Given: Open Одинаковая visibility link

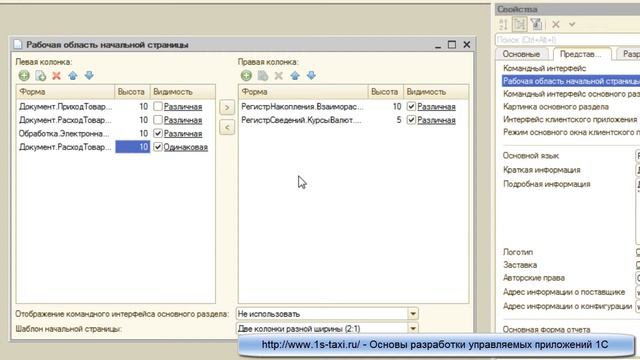Looking at the screenshot, I should click(x=186, y=147).
